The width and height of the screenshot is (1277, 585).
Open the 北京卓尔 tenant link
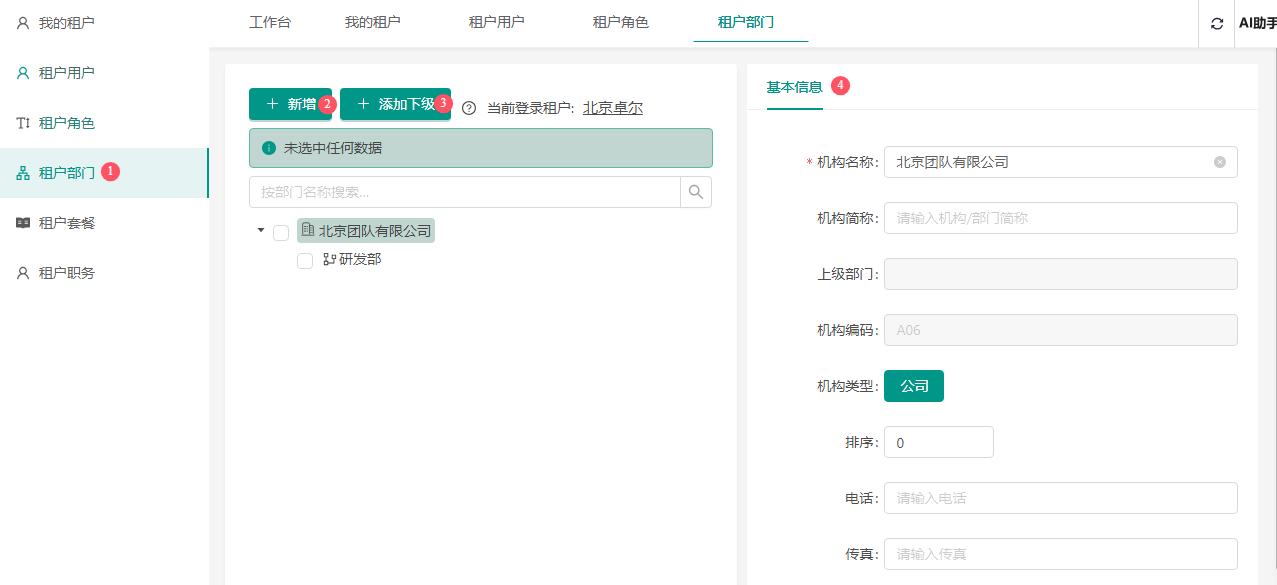[x=612, y=108]
